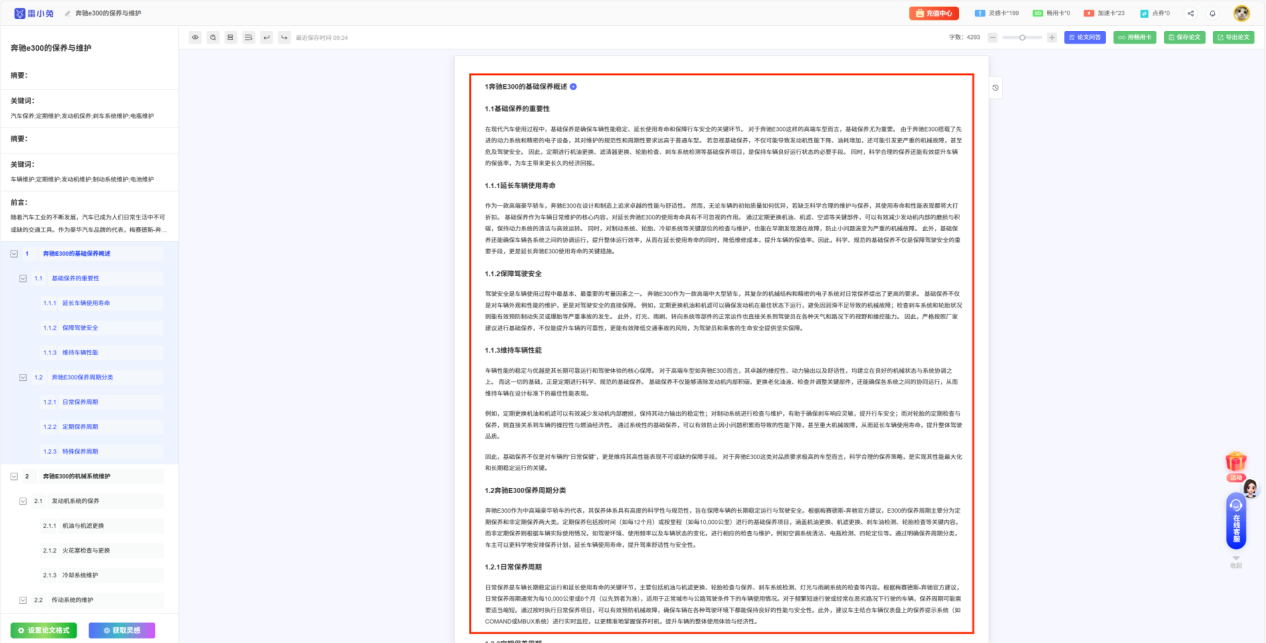Screen dimensions: 1266x643
Task: Click the fourth toolbar icon before the undo arrow
Action: (x=249, y=37)
